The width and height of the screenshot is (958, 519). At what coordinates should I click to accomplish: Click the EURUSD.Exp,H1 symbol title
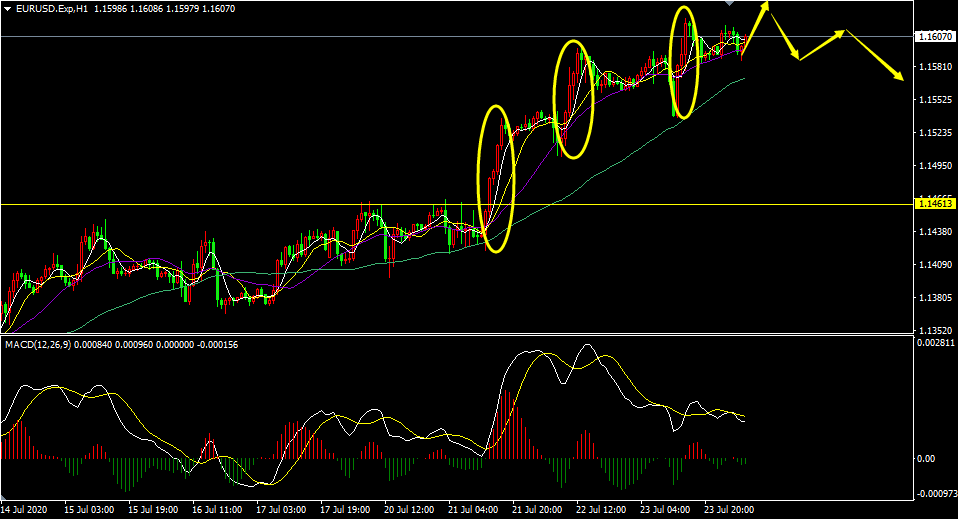(x=53, y=9)
